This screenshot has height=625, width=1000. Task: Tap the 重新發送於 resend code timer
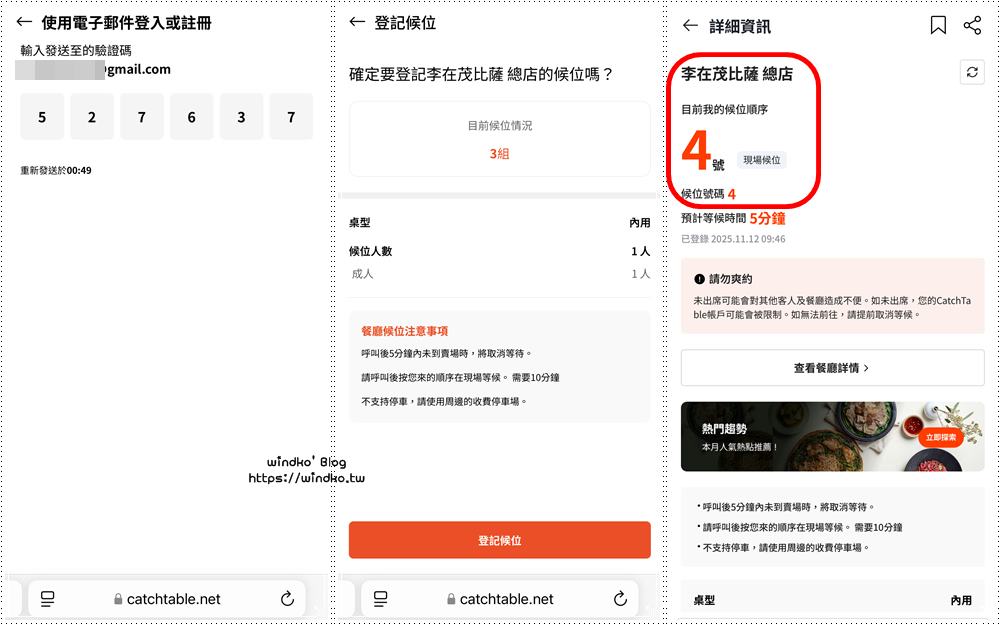pyautogui.click(x=56, y=171)
